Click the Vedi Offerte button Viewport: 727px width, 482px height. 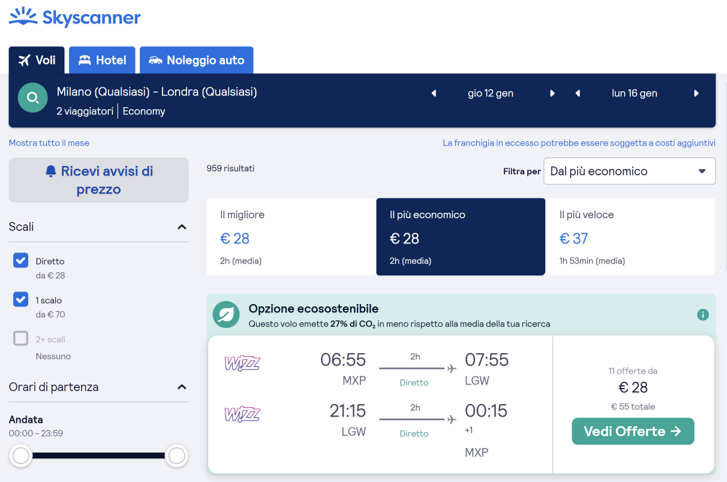[x=632, y=431]
